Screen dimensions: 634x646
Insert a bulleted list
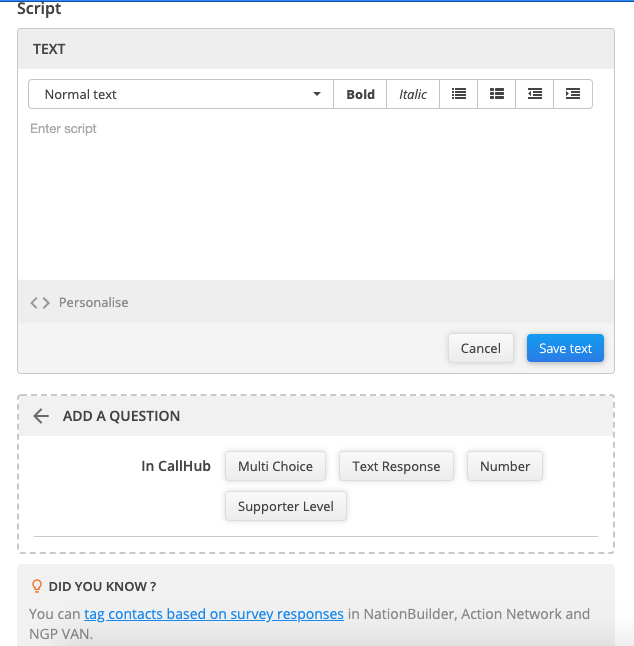pyautogui.click(x=459, y=94)
